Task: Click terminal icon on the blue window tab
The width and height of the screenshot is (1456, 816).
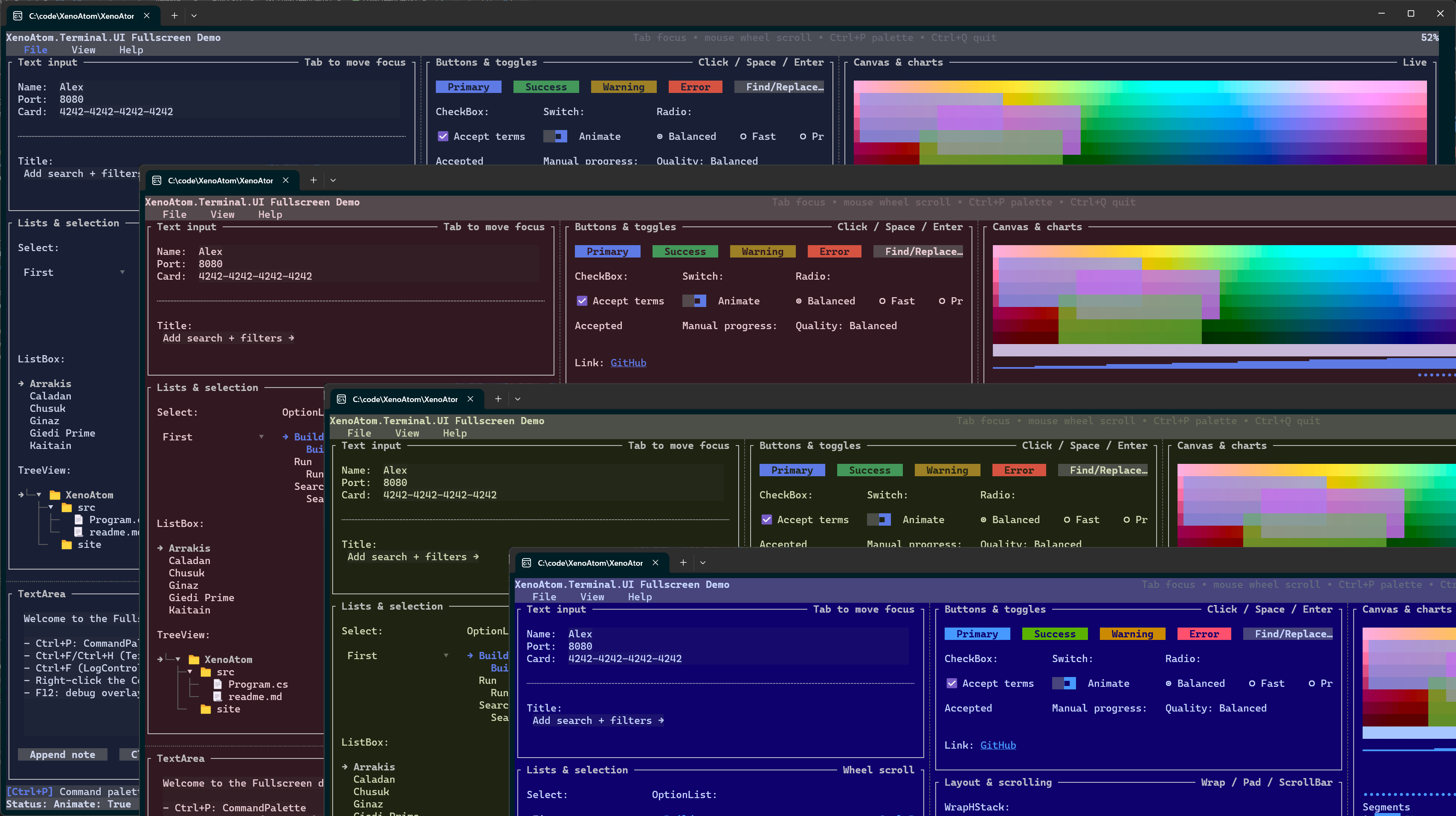Action: pos(526,563)
